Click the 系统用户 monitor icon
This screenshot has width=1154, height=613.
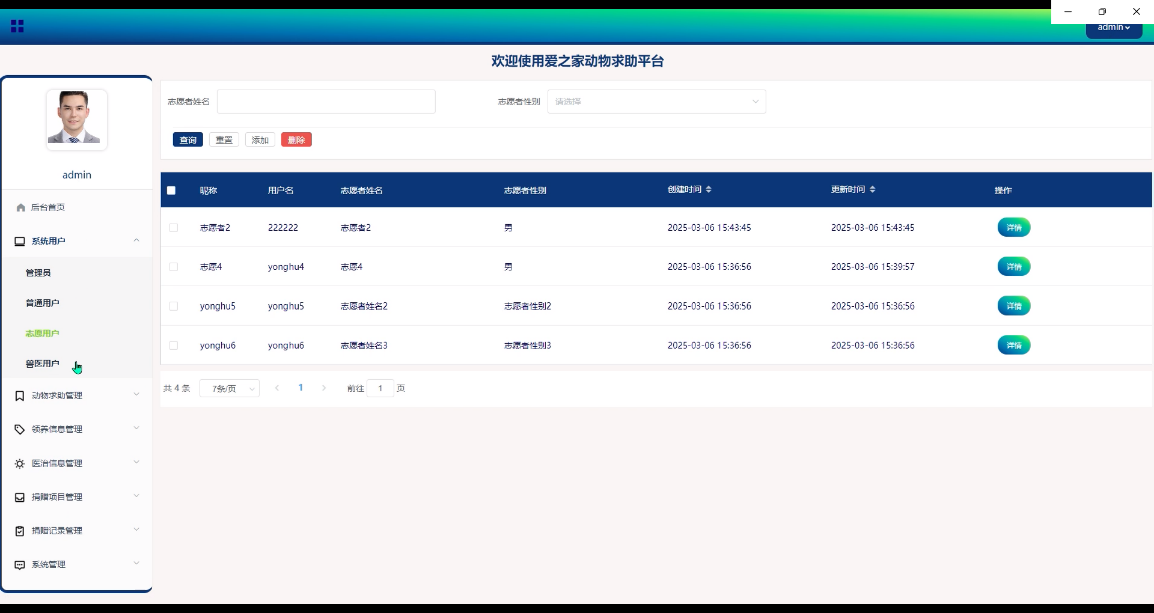pyautogui.click(x=22, y=241)
